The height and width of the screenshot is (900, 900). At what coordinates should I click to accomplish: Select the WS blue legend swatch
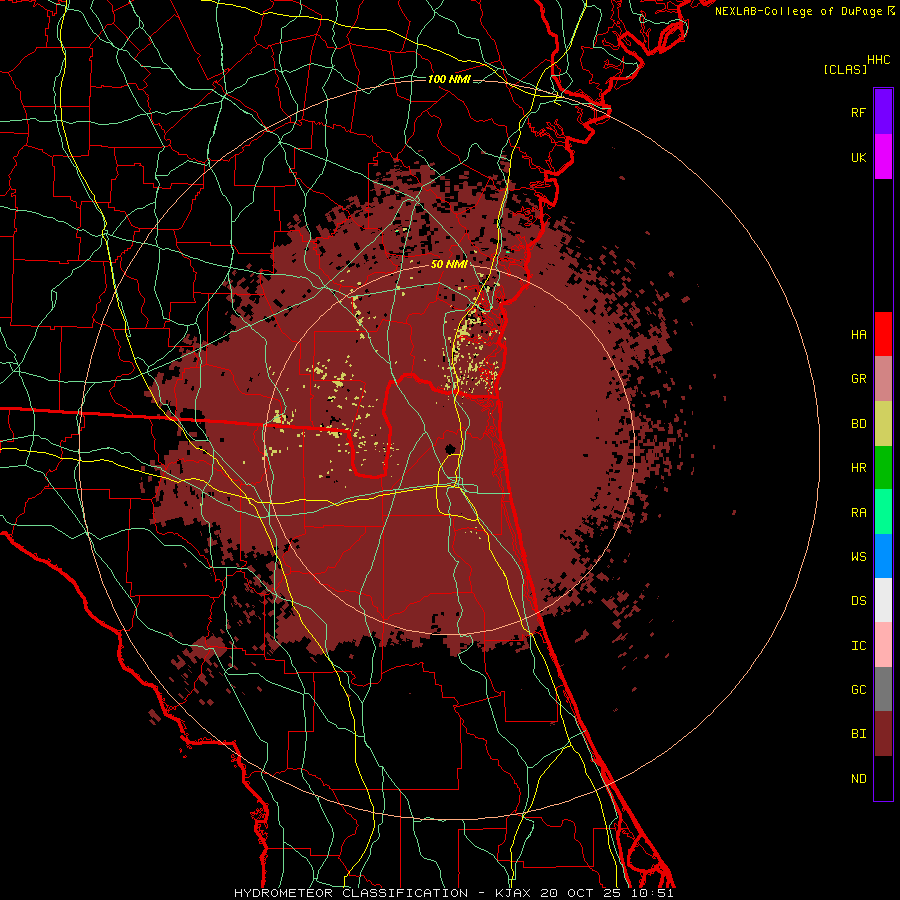883,556
